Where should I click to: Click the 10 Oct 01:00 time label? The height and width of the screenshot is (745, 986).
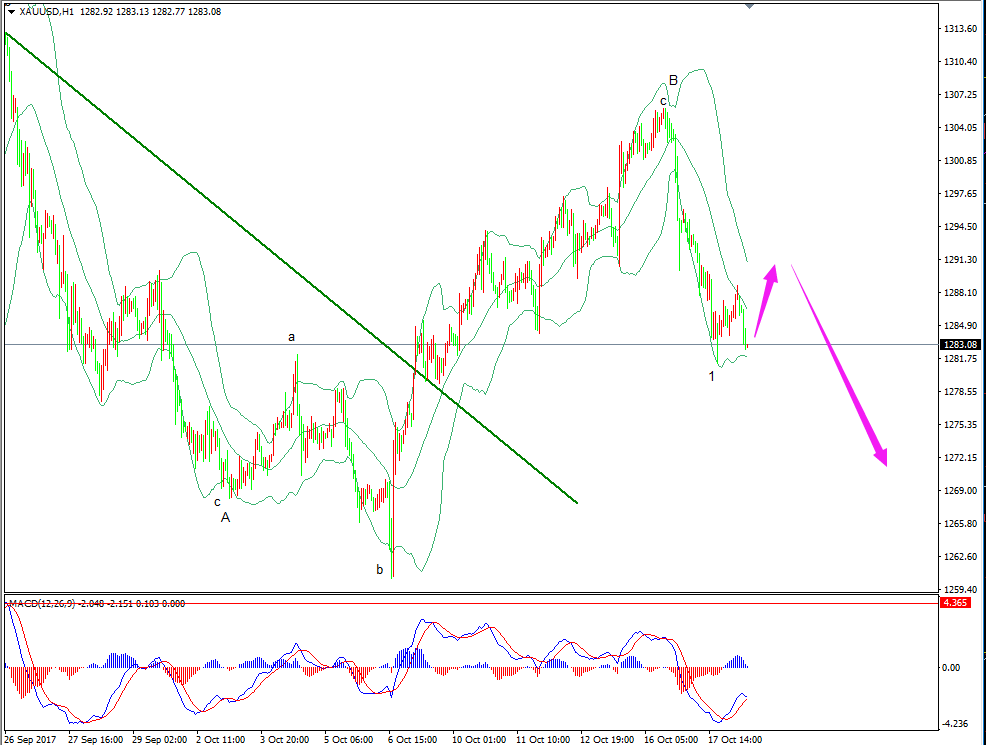point(479,740)
